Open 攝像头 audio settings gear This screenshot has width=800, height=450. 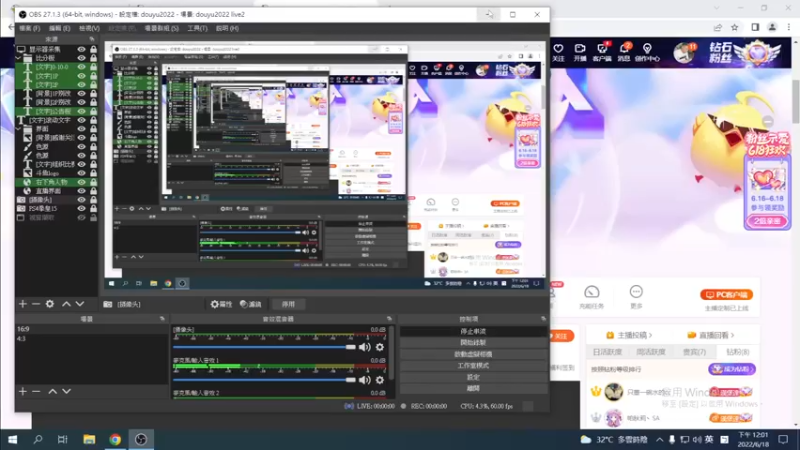tap(380, 347)
